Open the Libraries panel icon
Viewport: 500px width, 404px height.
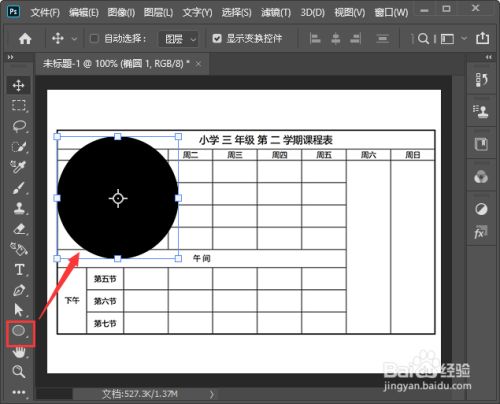481,144
